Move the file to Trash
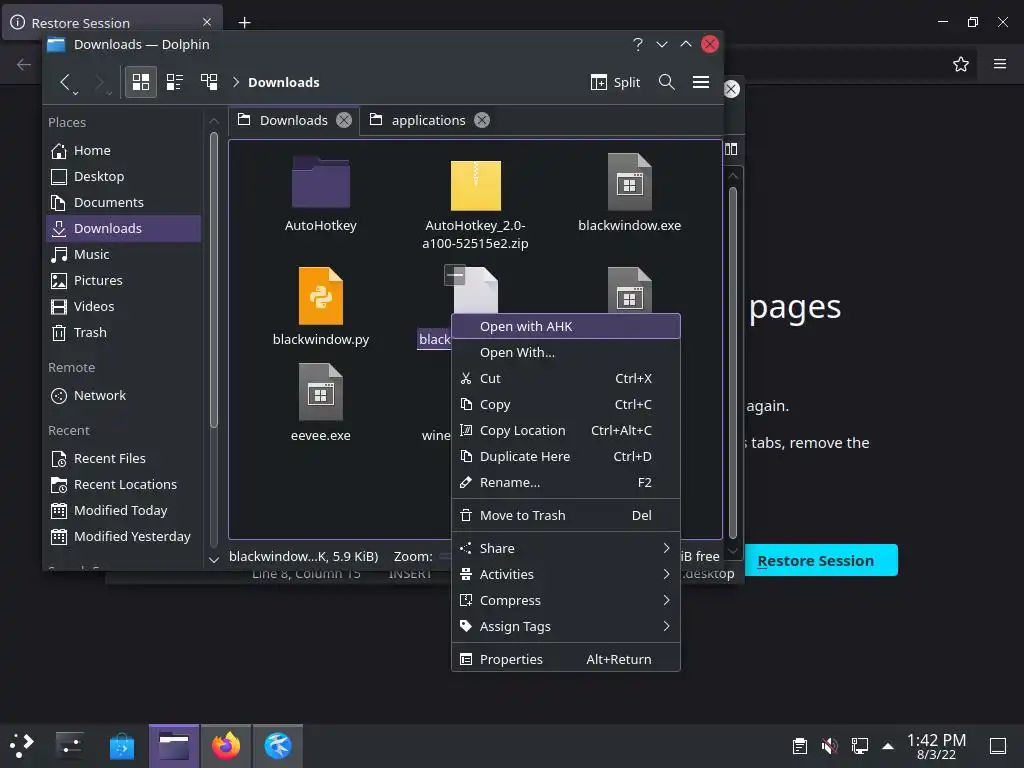The width and height of the screenshot is (1024, 768). click(x=566, y=516)
